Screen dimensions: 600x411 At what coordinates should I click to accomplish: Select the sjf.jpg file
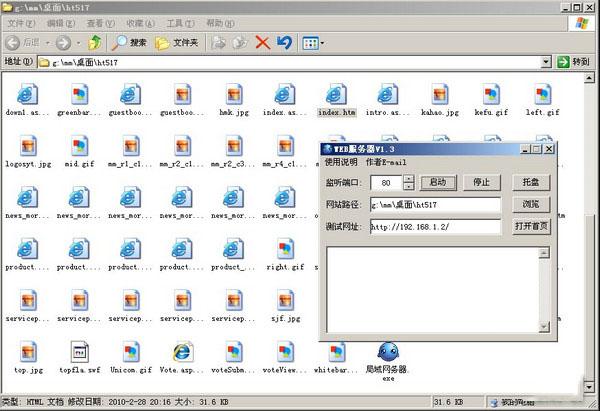pyautogui.click(x=285, y=306)
